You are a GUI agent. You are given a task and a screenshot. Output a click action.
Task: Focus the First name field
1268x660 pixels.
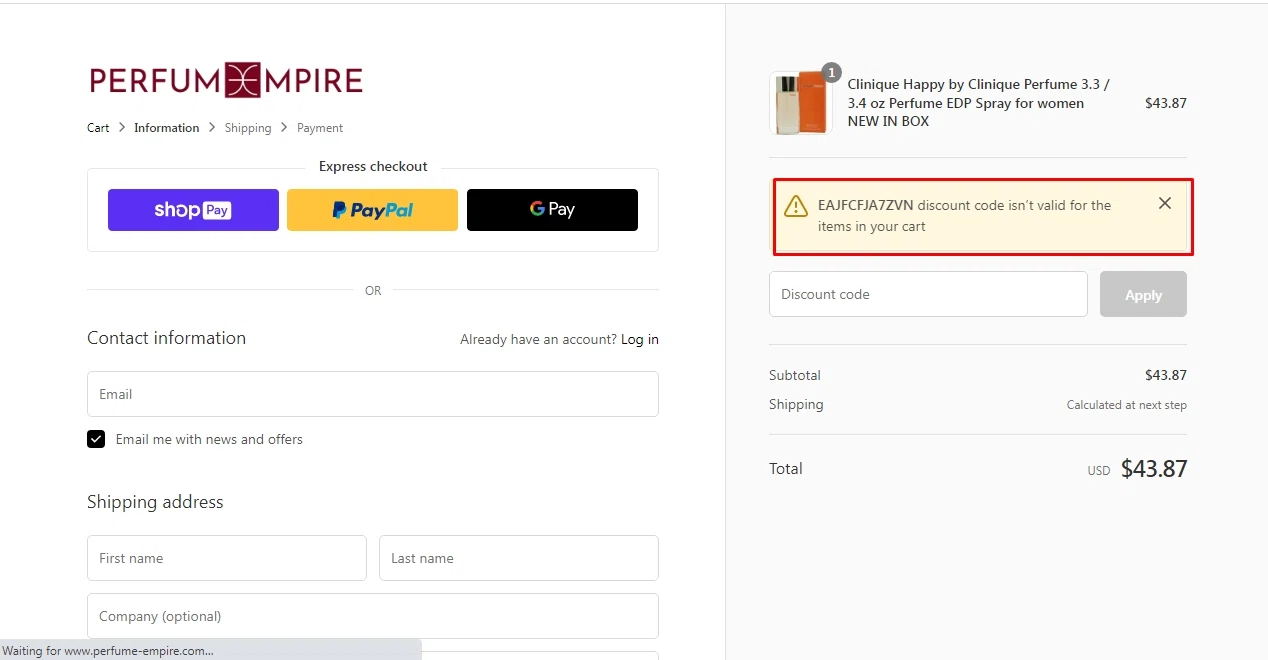click(227, 558)
